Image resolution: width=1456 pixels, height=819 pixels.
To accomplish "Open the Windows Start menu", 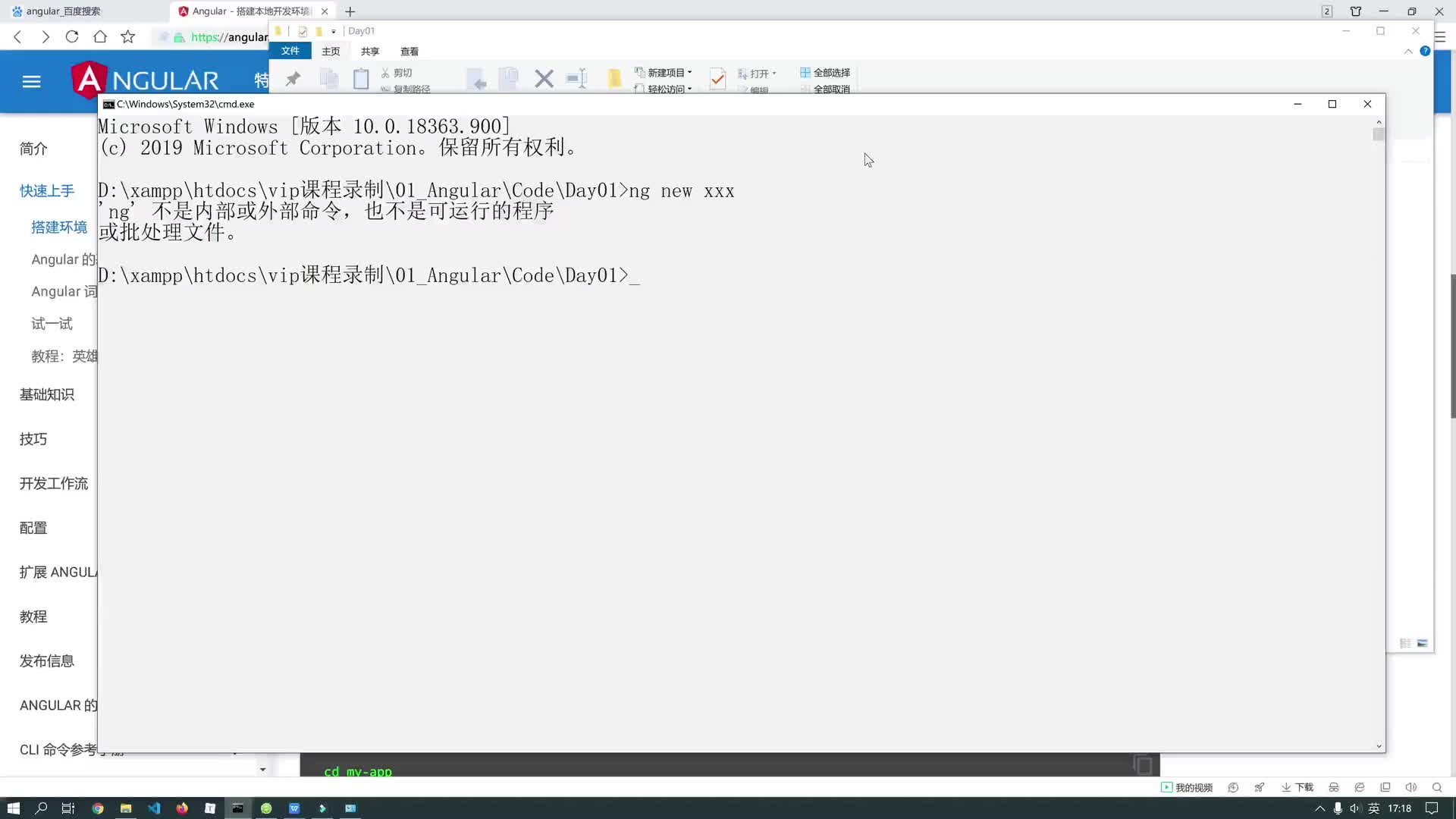I will coord(13,808).
